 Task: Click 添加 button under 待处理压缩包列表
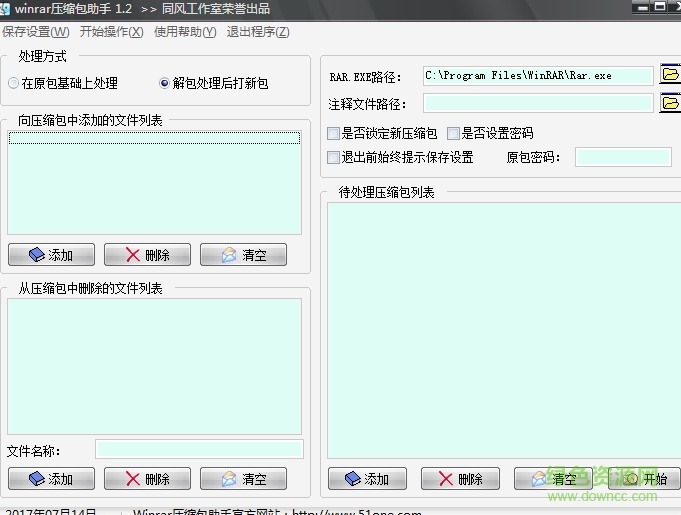366,479
